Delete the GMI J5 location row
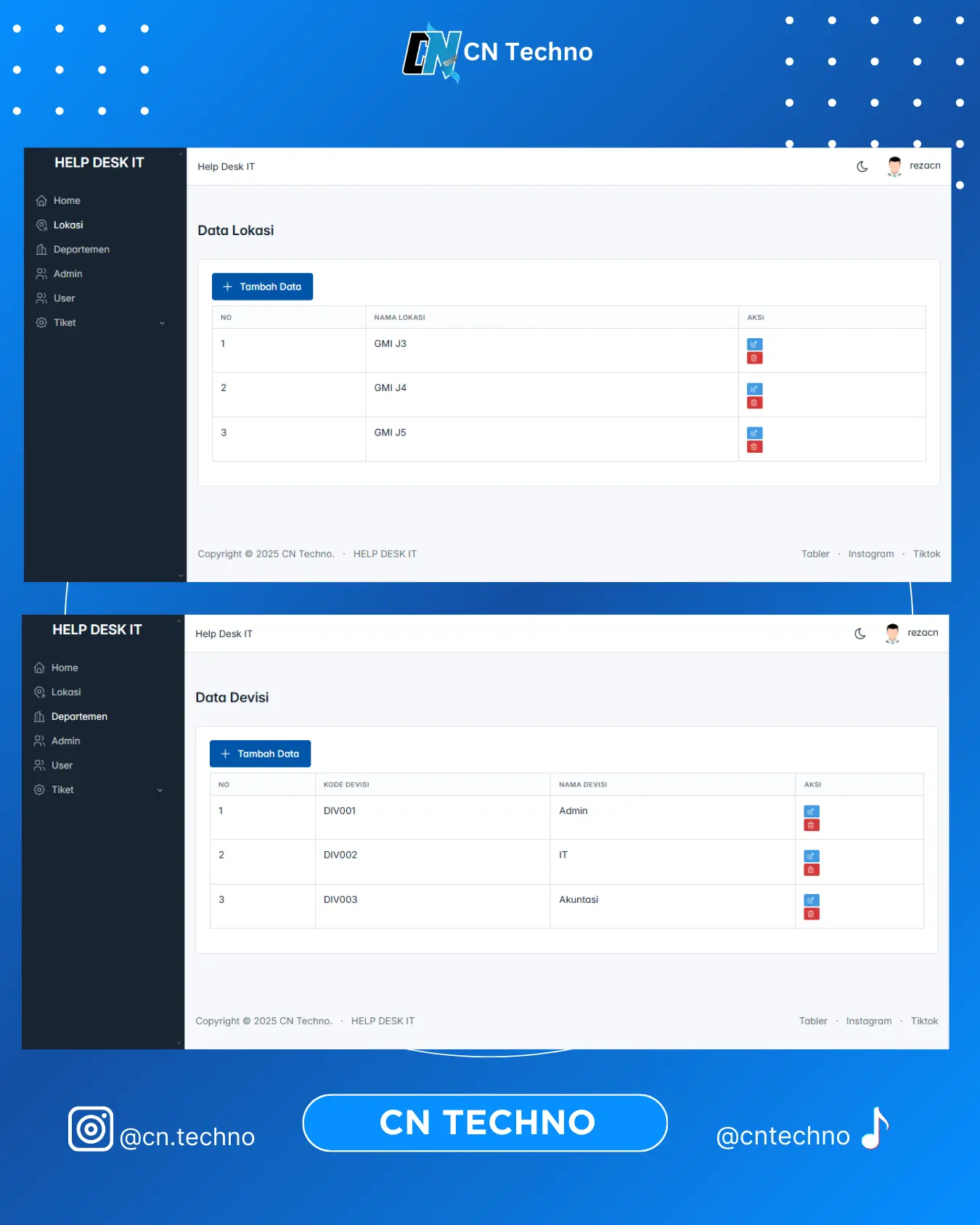 click(754, 447)
